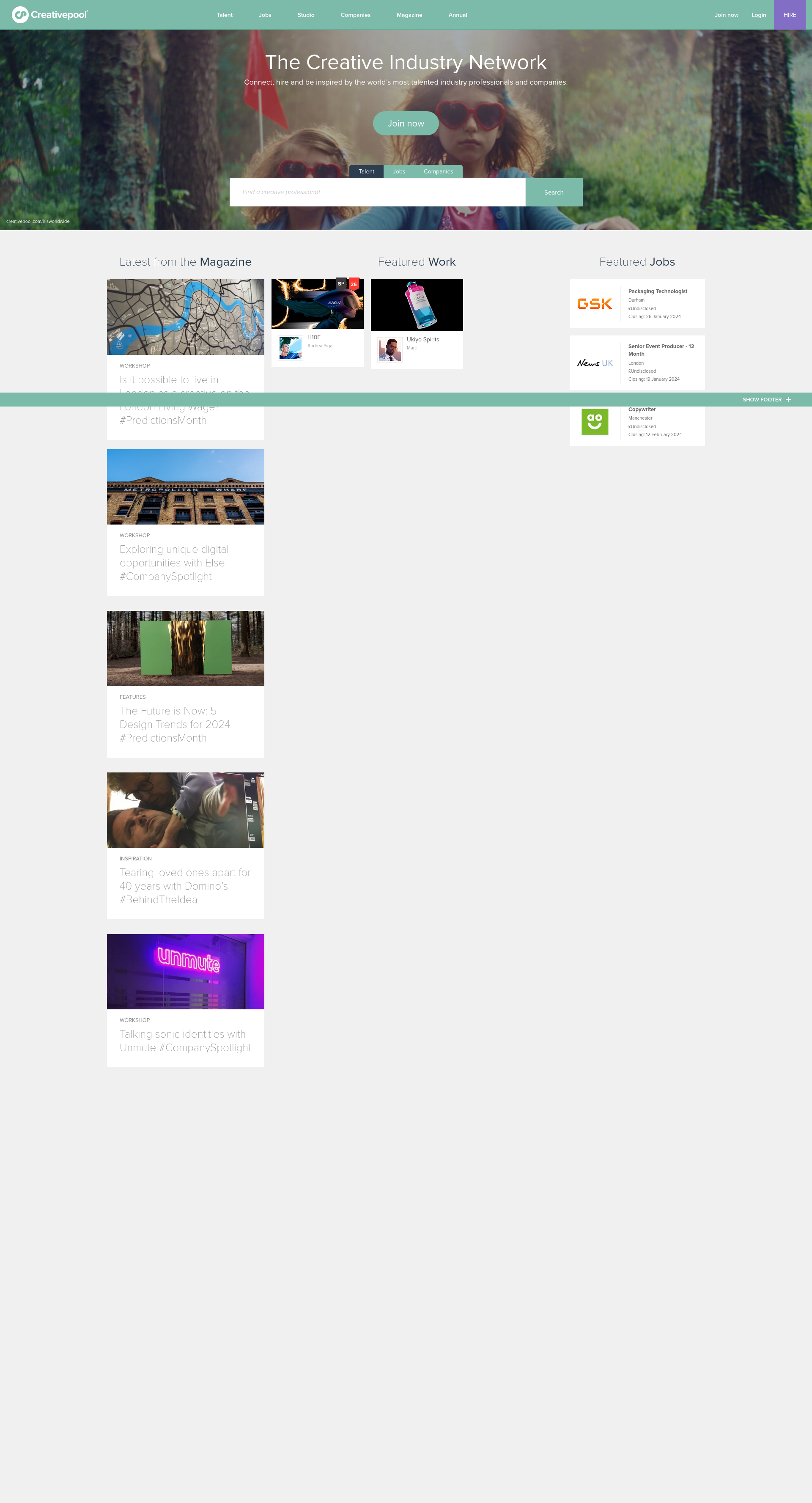
Task: Open the Magazine menu in the navbar
Action: click(409, 15)
